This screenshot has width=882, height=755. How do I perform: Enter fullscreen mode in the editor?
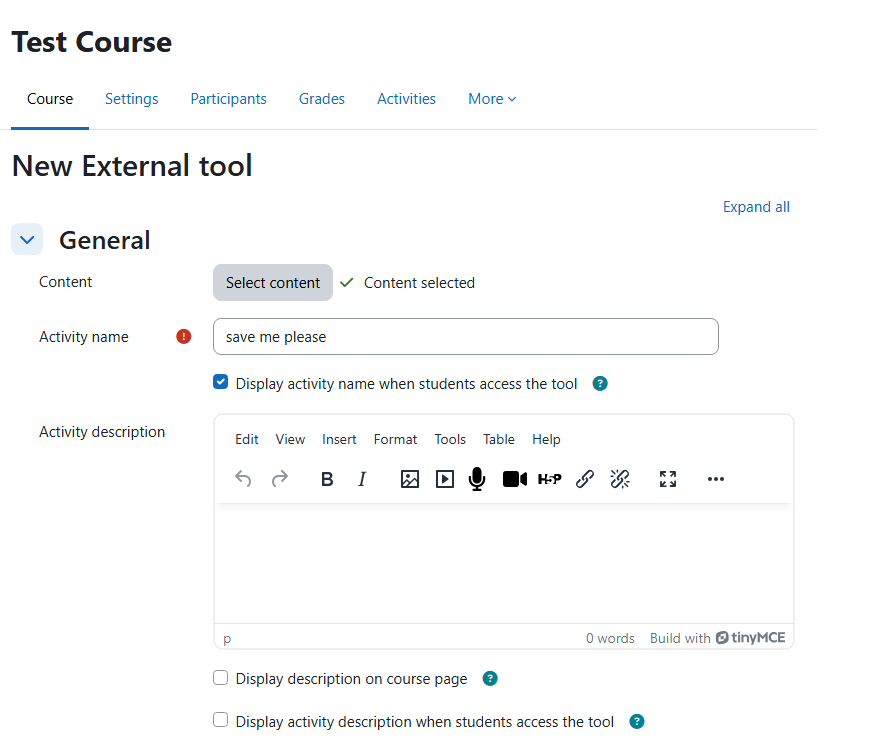coord(668,479)
